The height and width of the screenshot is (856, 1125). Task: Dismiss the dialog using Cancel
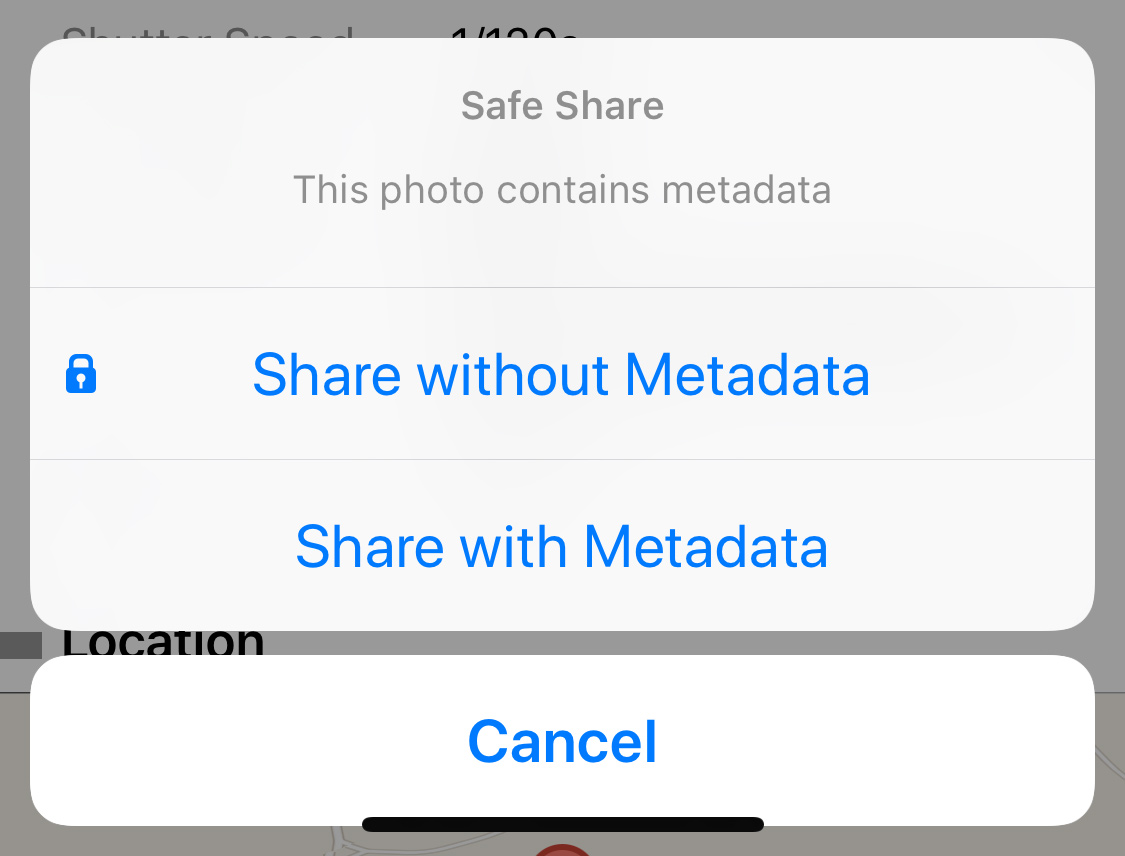(x=562, y=740)
